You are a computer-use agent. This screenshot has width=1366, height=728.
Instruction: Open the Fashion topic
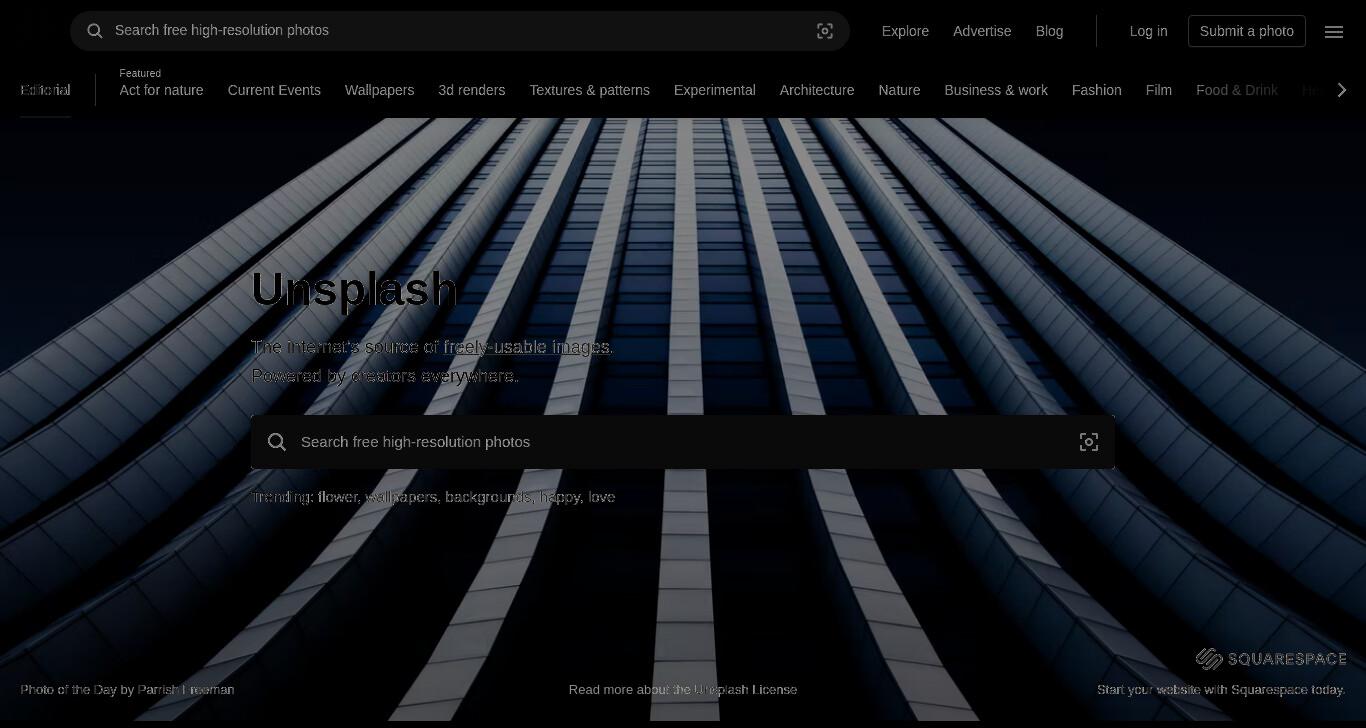tap(1096, 90)
